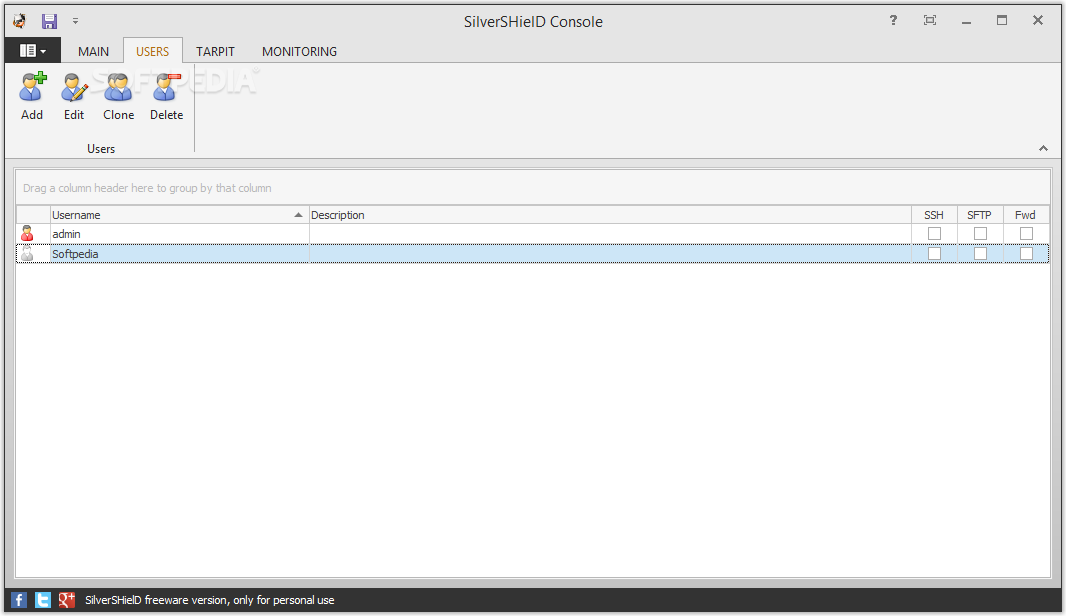Click the SFTP column header
1066x616 pixels.
(980, 215)
